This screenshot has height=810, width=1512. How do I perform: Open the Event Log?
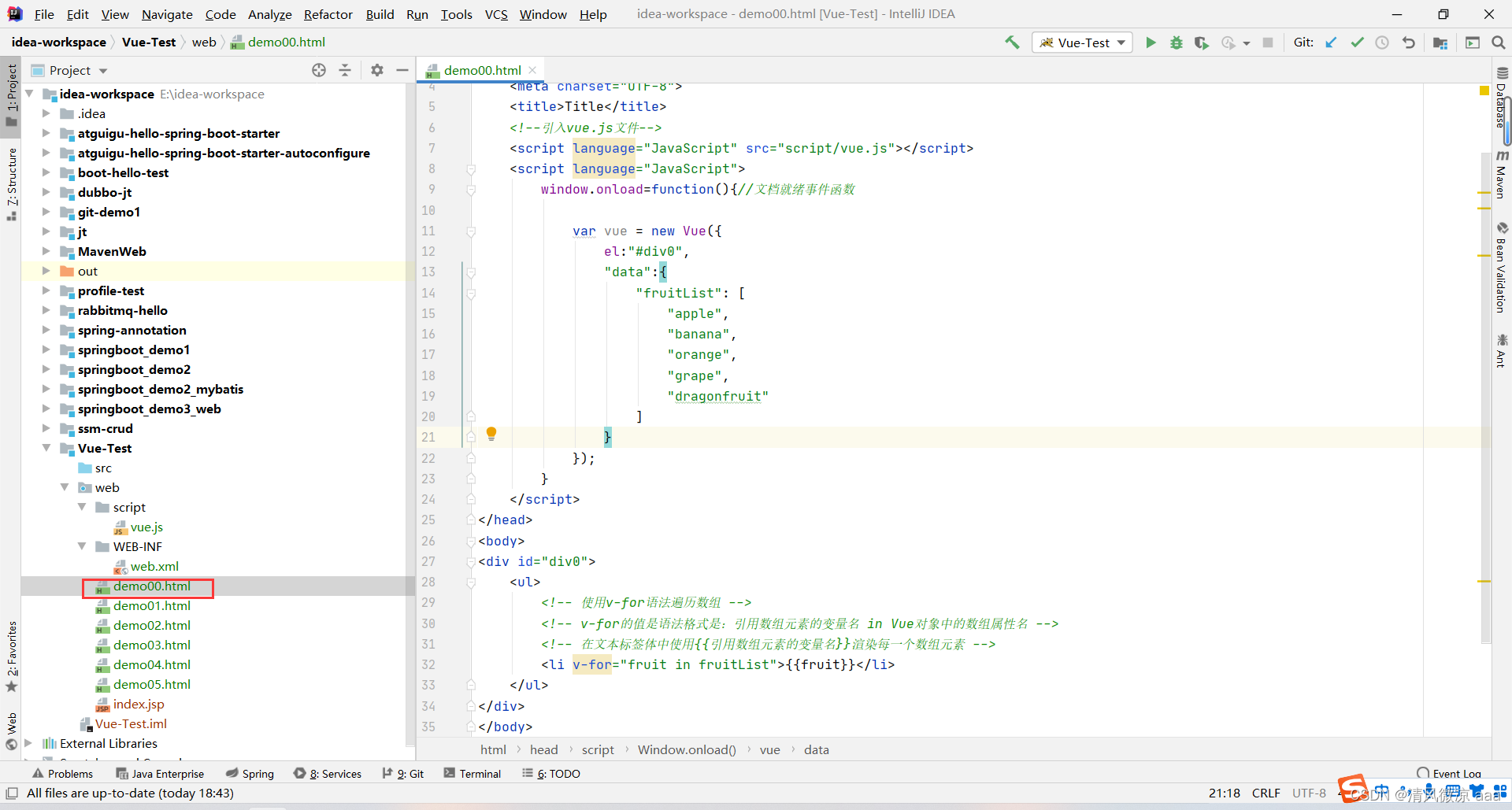(1449, 774)
